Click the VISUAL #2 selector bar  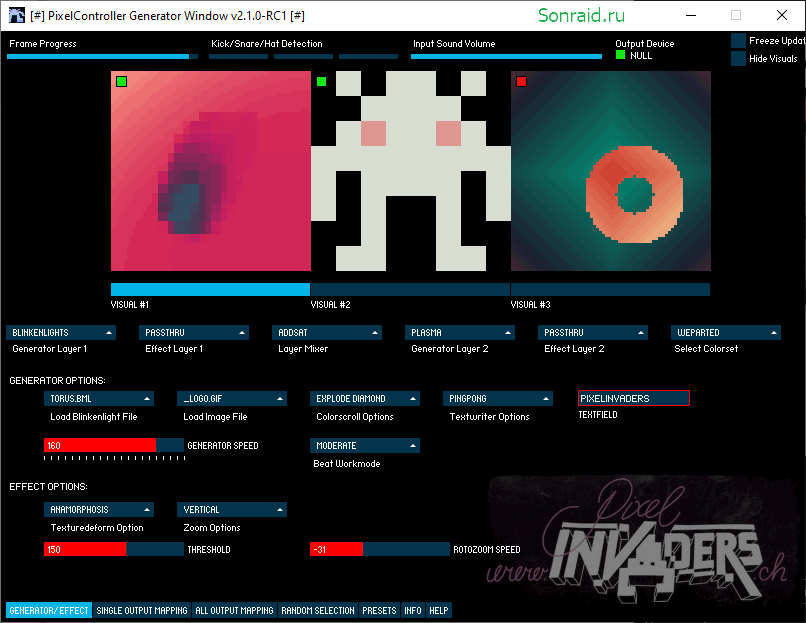410,289
